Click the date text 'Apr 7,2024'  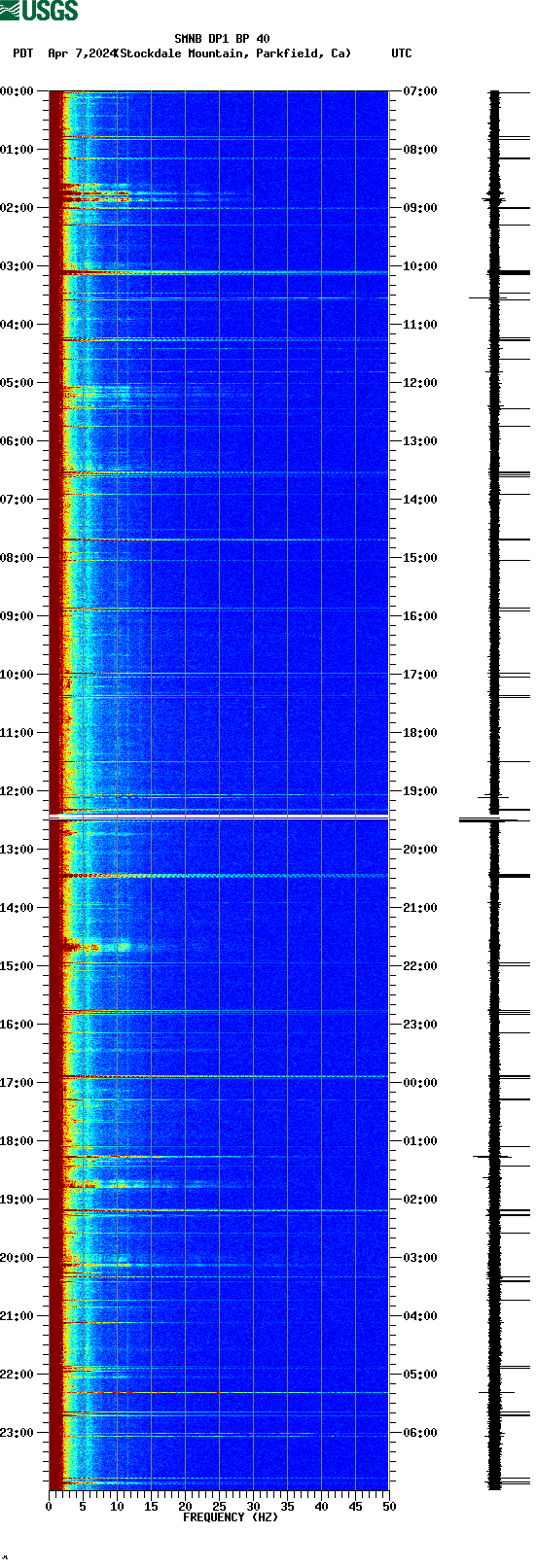pos(82,54)
